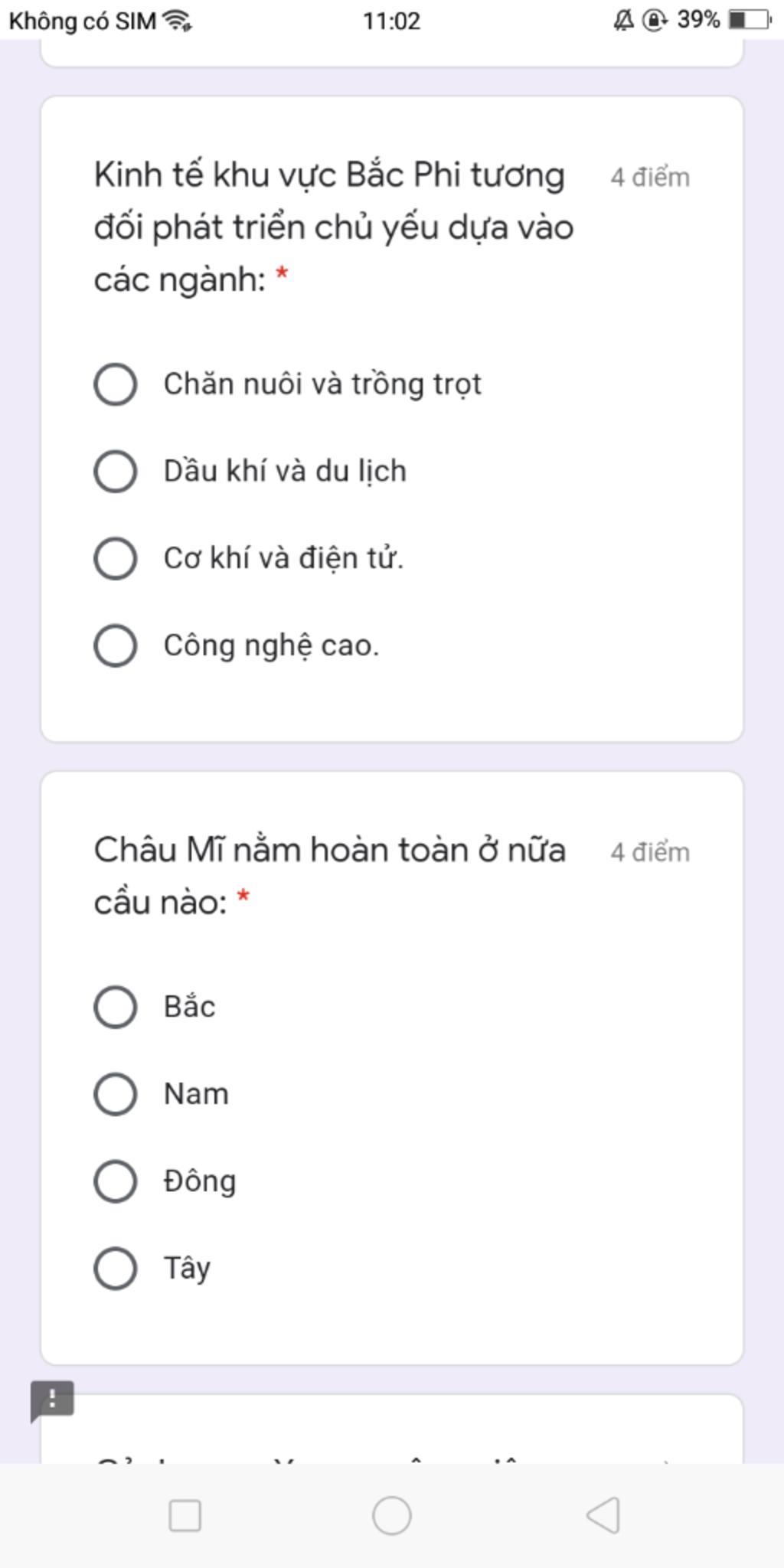This screenshot has height=1568, width=784.
Task: Tap the battery indicator icon
Action: click(x=750, y=19)
